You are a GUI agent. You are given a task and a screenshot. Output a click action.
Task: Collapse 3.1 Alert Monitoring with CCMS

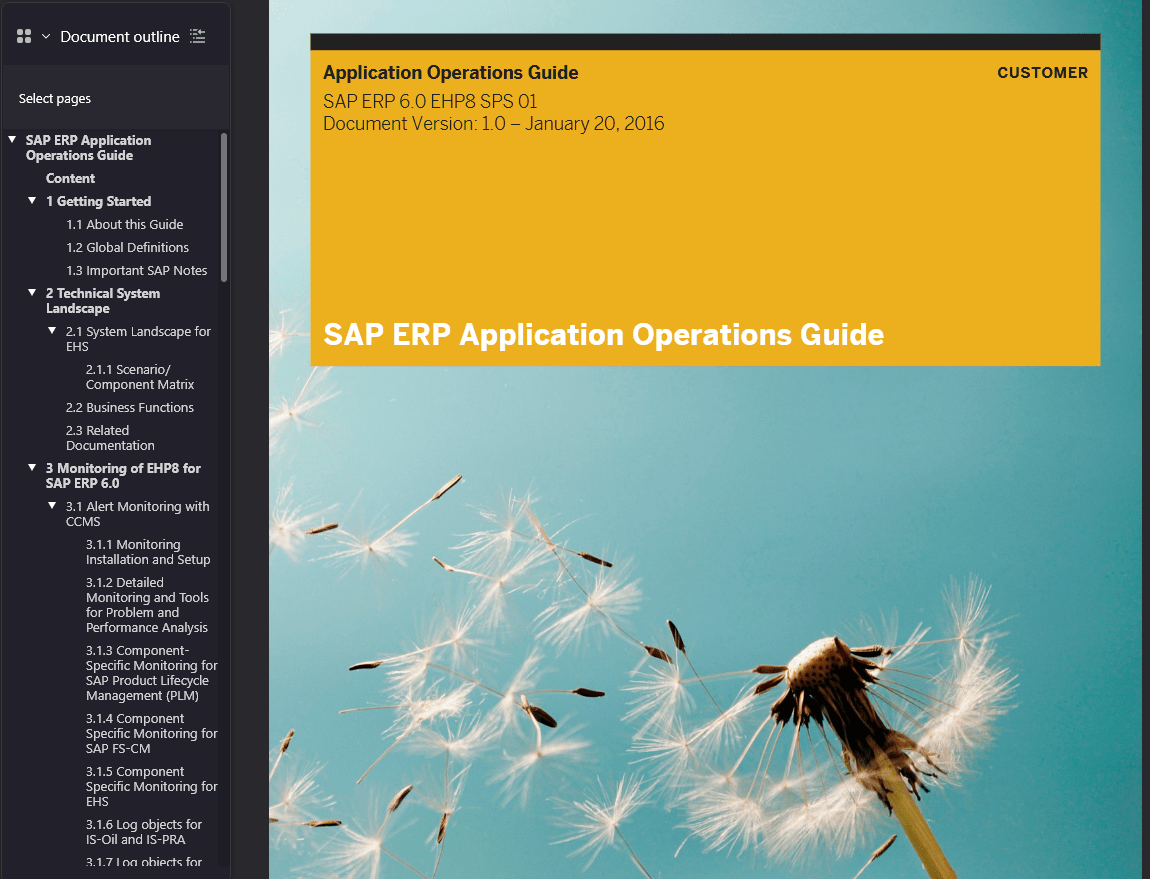(52, 506)
